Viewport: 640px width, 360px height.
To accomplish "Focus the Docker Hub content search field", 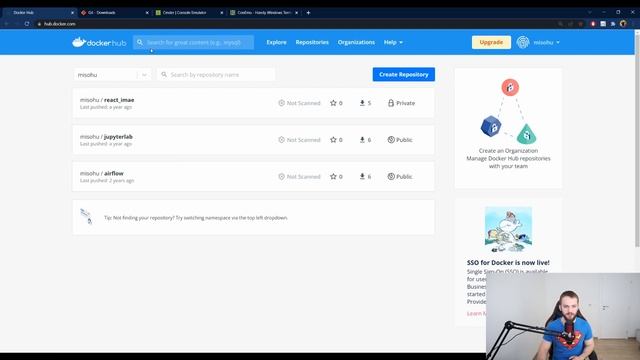I will point(193,42).
